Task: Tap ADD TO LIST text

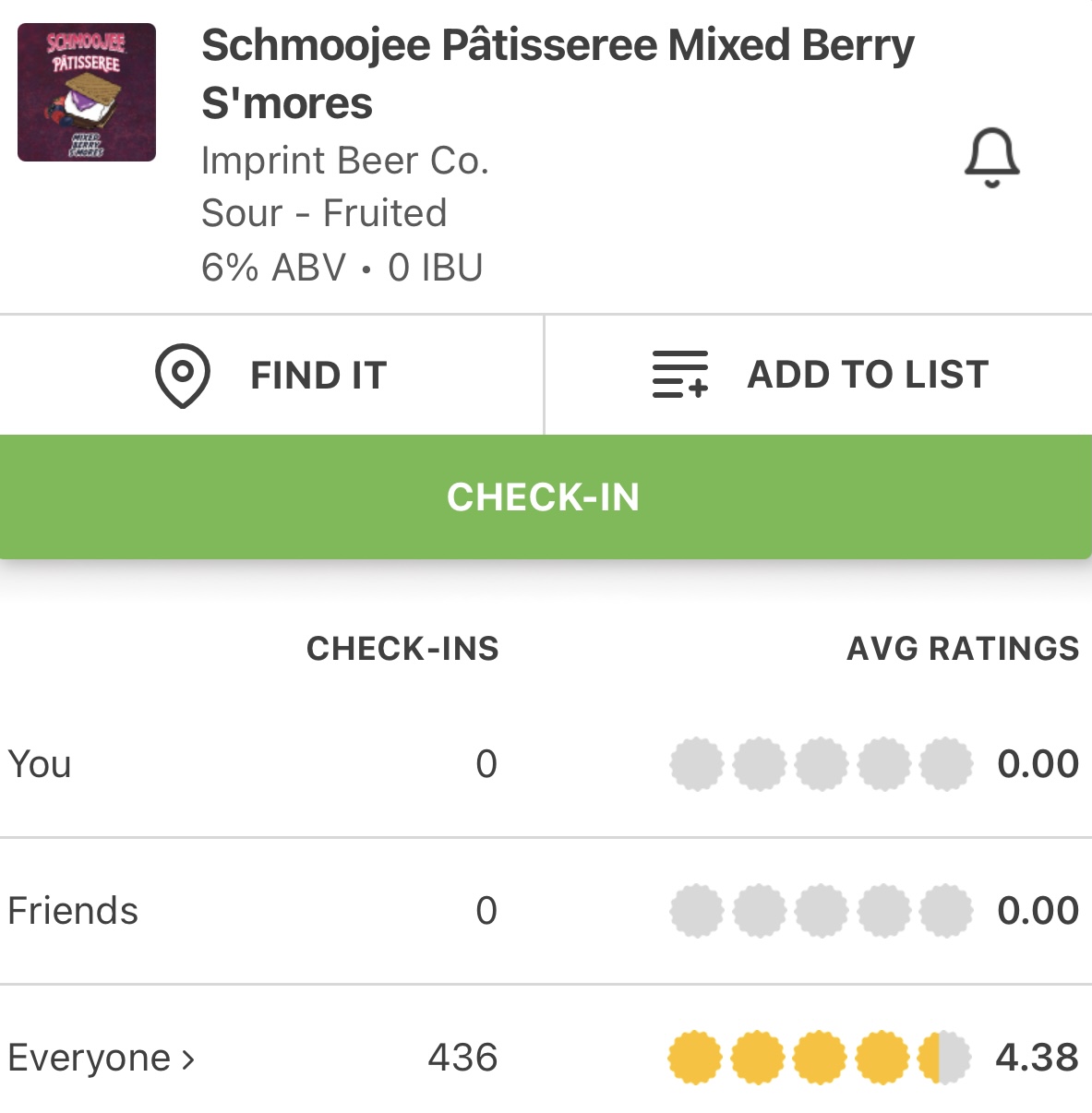Action: point(868,375)
